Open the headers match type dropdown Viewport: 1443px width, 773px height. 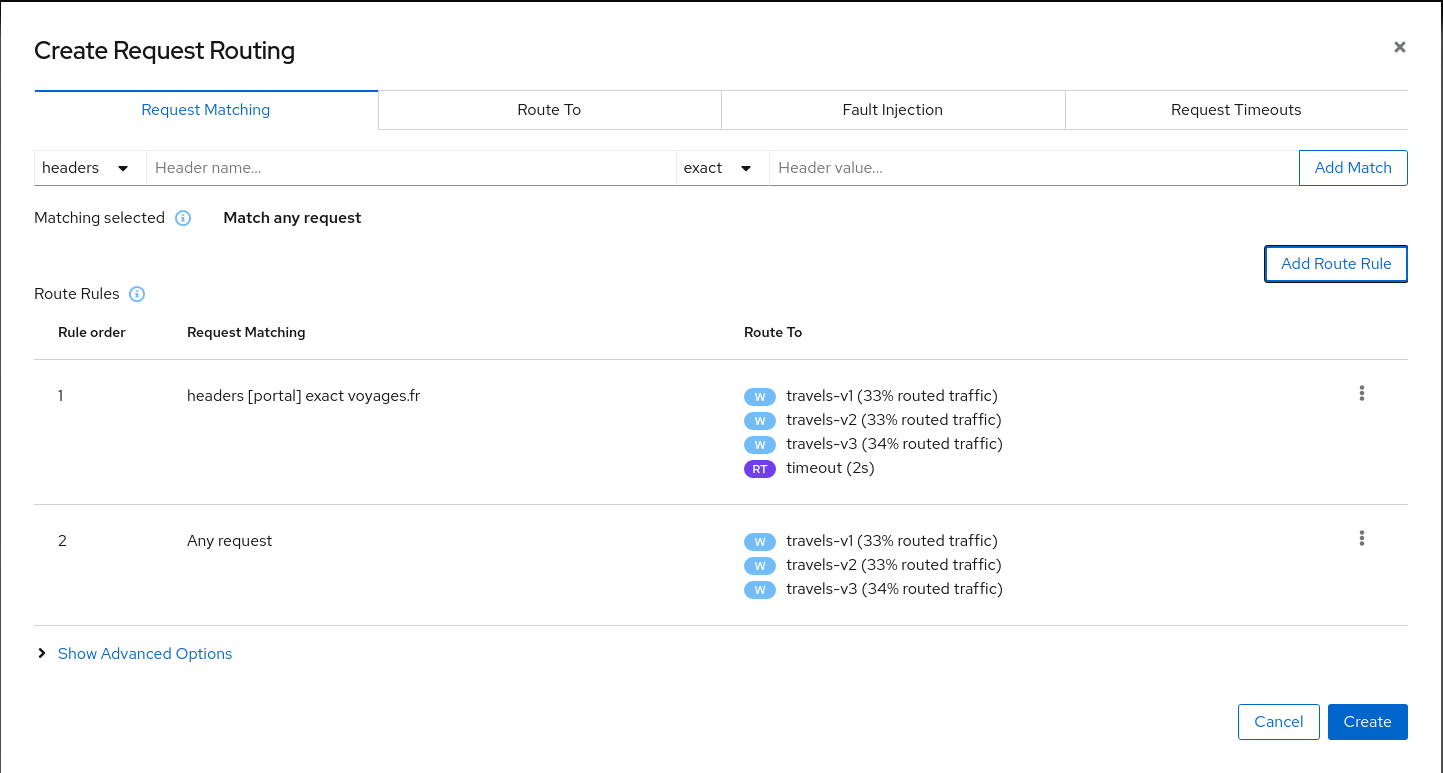pos(89,168)
